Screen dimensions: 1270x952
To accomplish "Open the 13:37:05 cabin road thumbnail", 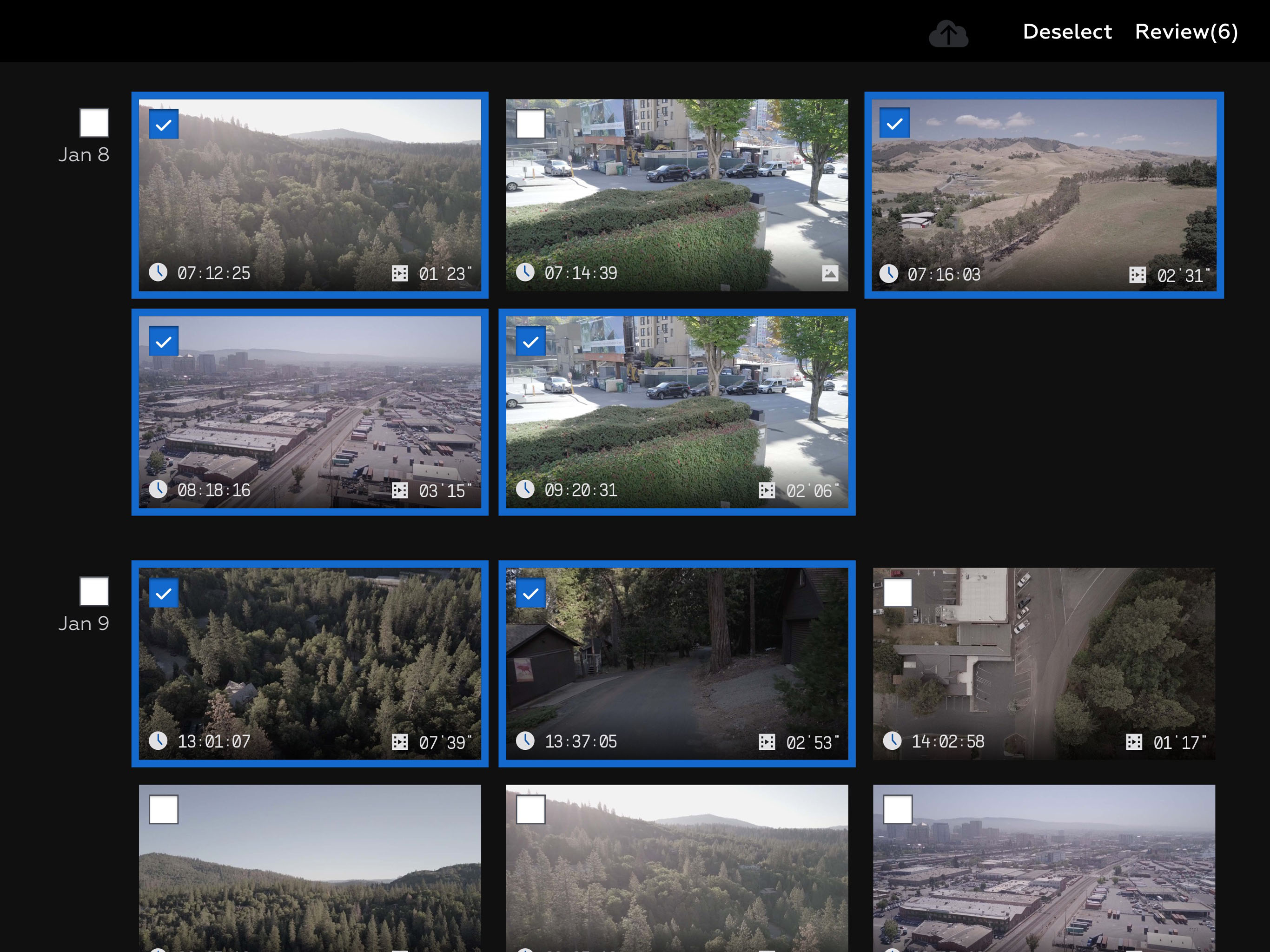I will [677, 664].
